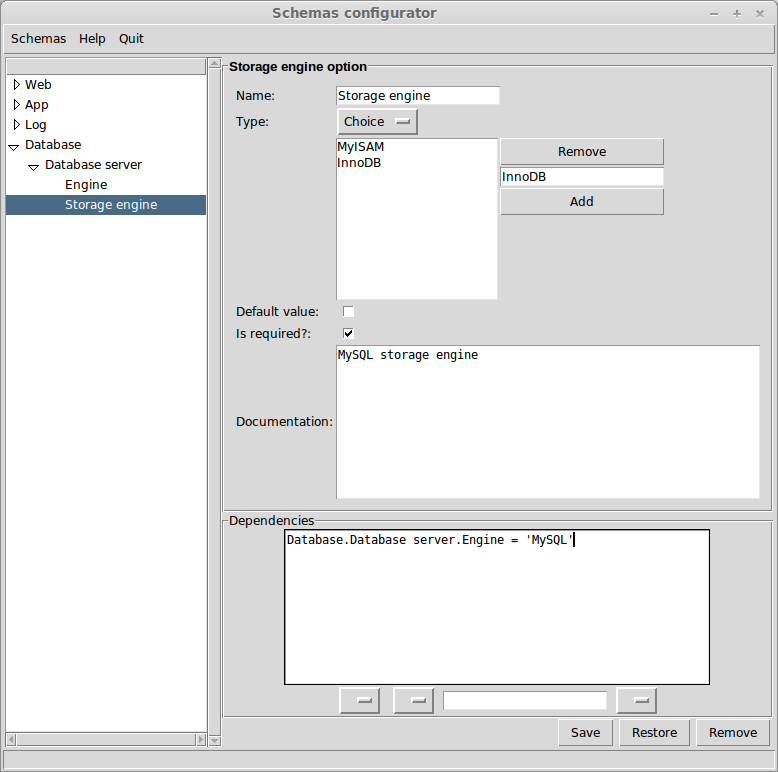Image resolution: width=778 pixels, height=772 pixels.
Task: Open the first dependencies dropdown below the textbox
Action: 360,701
